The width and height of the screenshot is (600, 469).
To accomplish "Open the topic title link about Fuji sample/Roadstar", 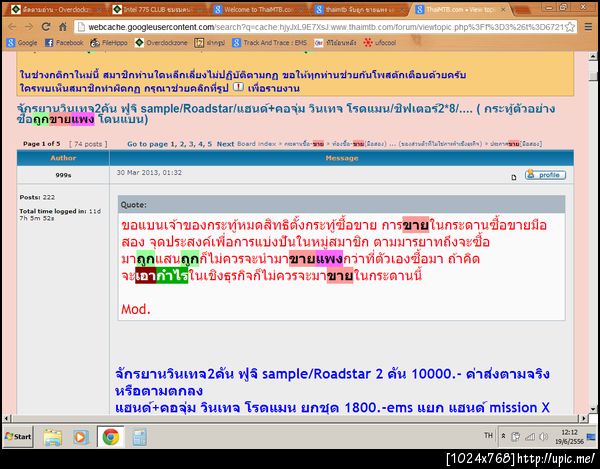I will point(285,114).
